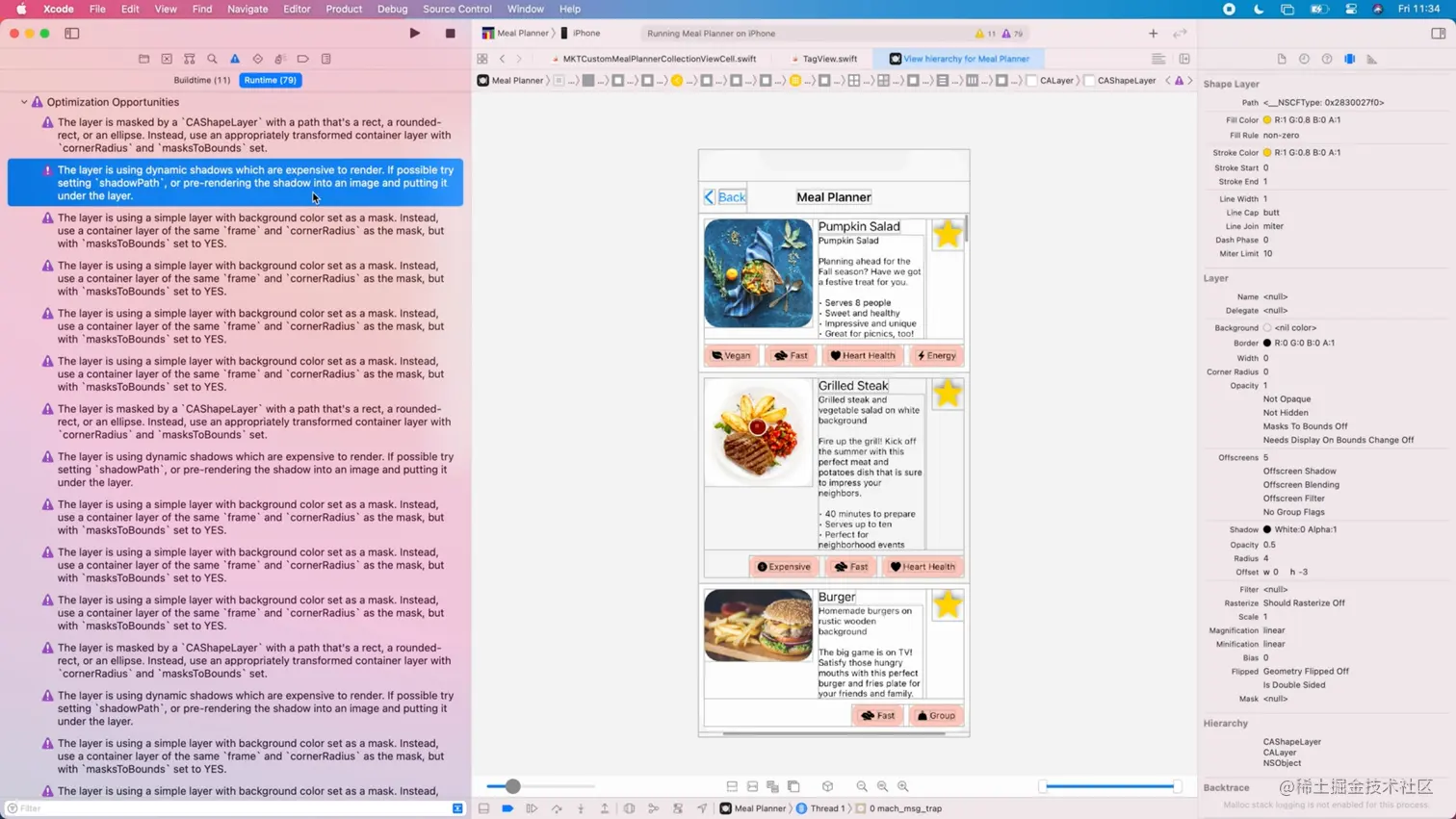Open the Product menu
The width and height of the screenshot is (1456, 819).
click(x=344, y=9)
